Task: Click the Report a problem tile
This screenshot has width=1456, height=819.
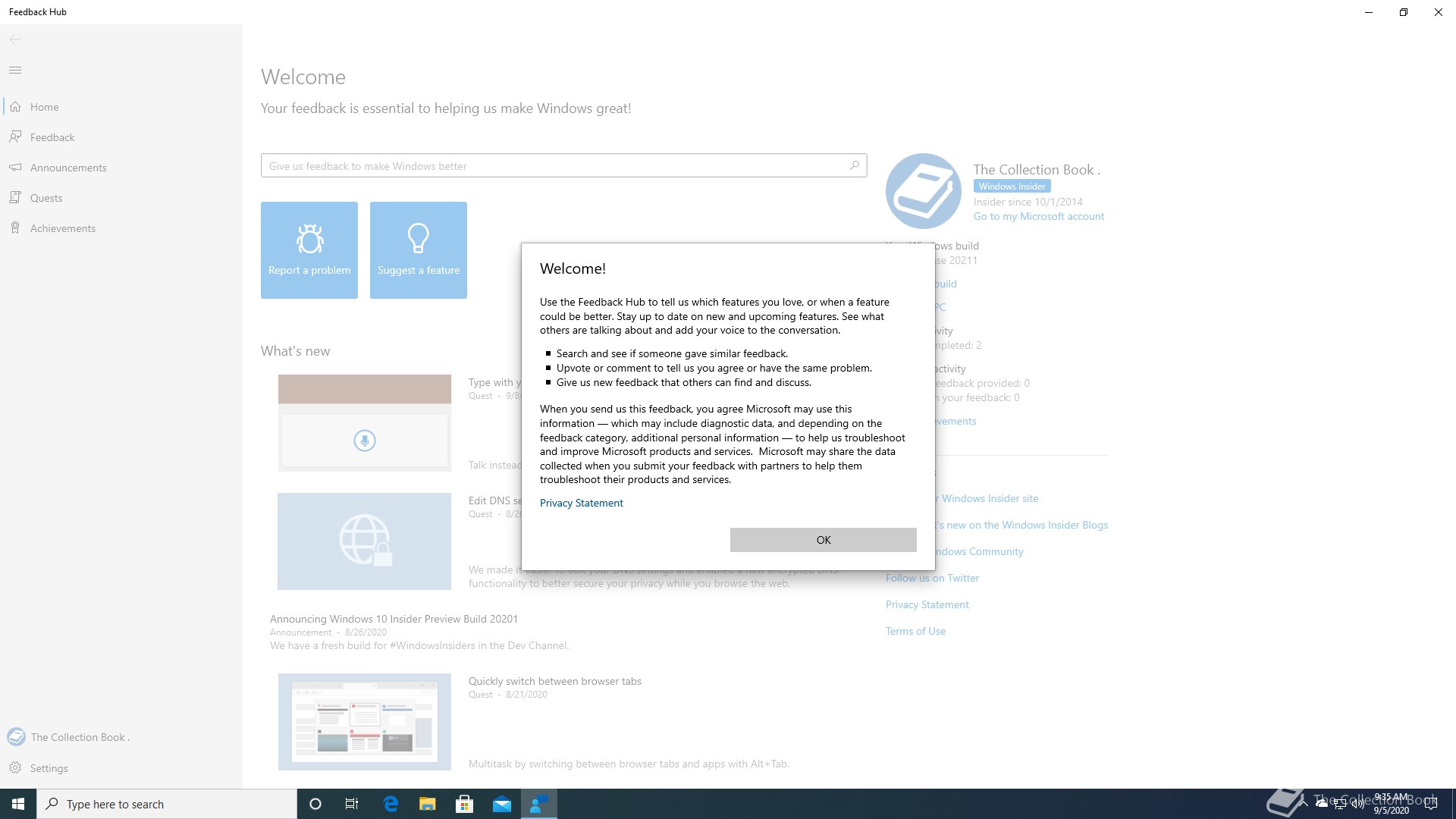Action: (309, 250)
